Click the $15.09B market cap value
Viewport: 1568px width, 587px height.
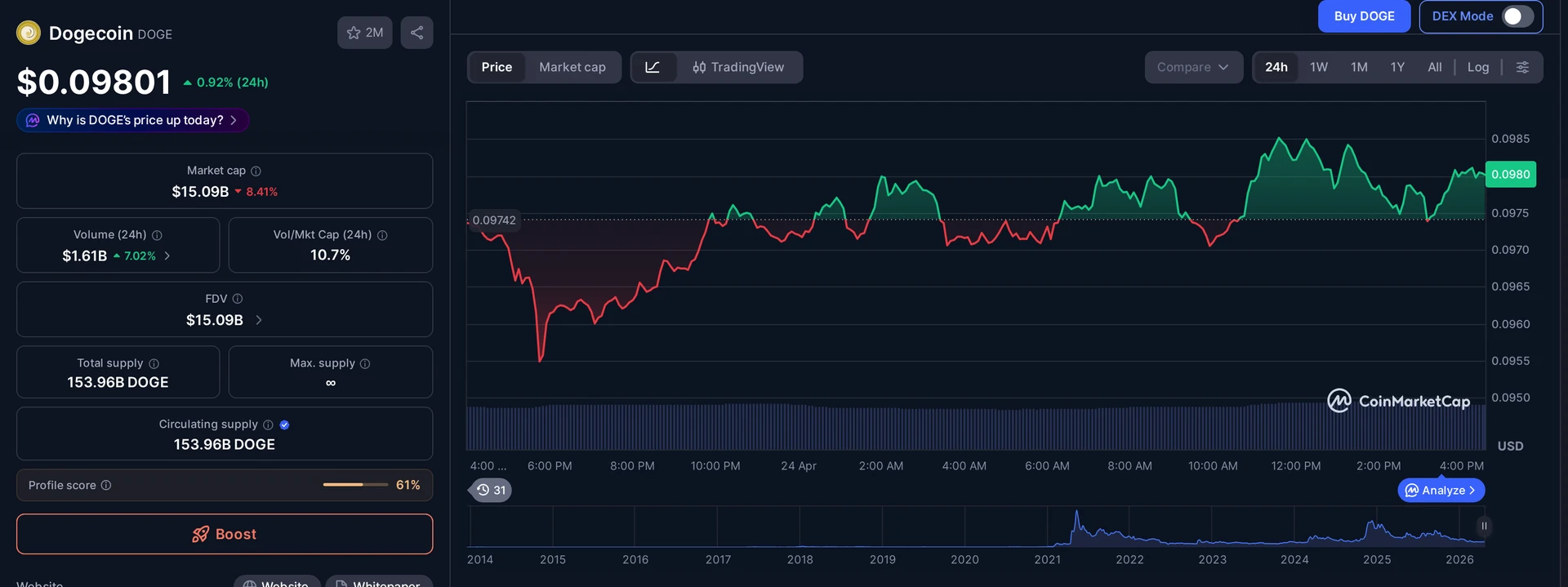click(x=200, y=192)
